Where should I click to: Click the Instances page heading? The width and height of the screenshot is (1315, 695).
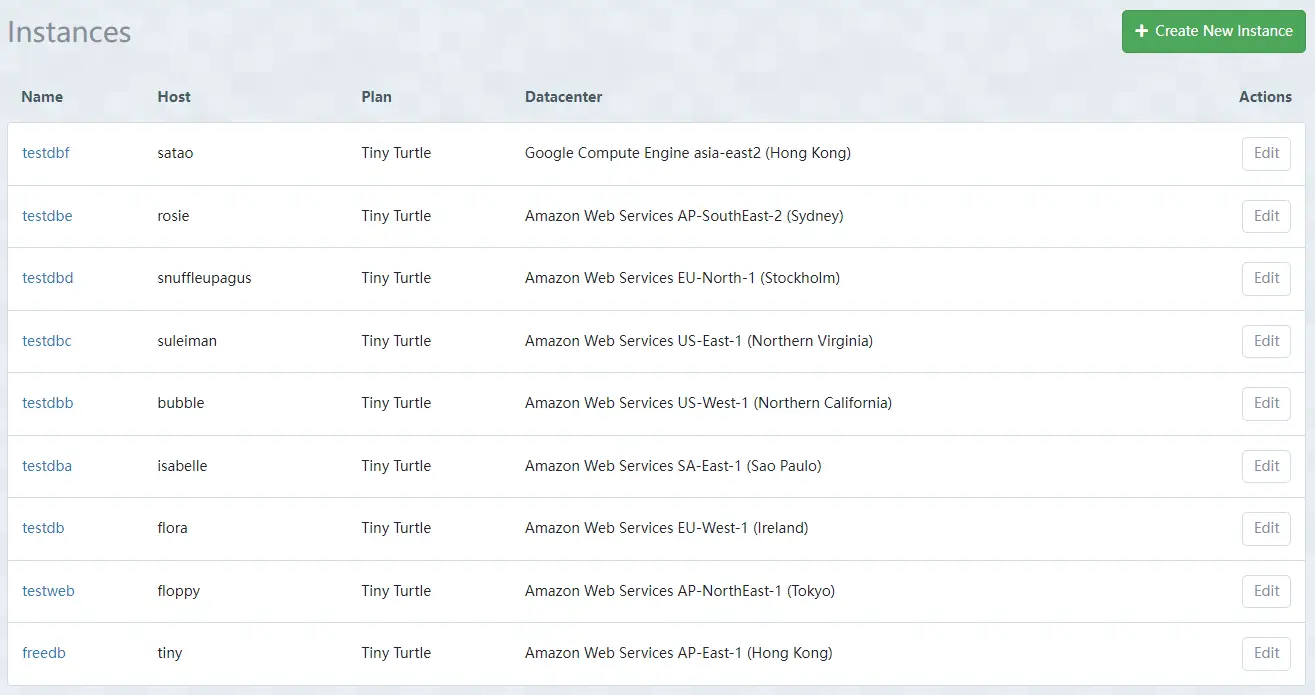click(69, 31)
